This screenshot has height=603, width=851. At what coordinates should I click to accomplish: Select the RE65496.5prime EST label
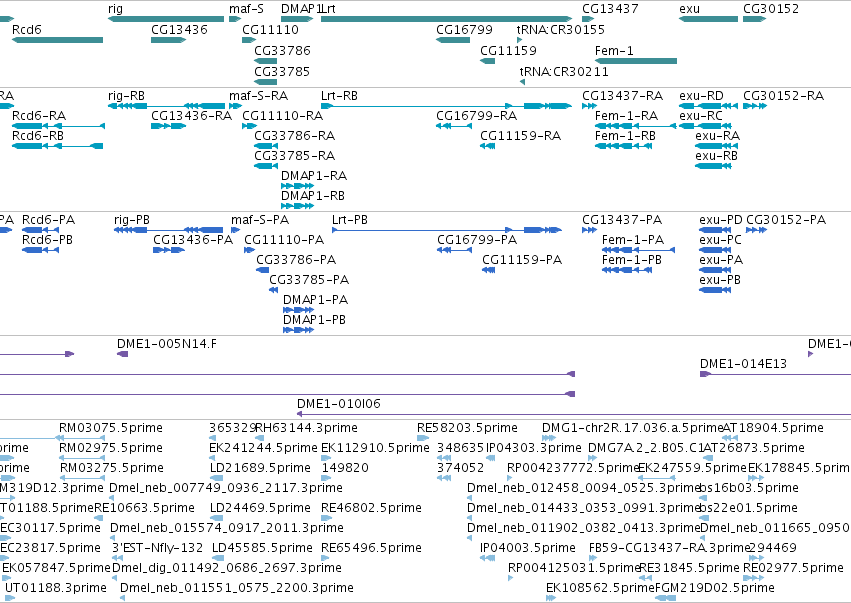371,548
